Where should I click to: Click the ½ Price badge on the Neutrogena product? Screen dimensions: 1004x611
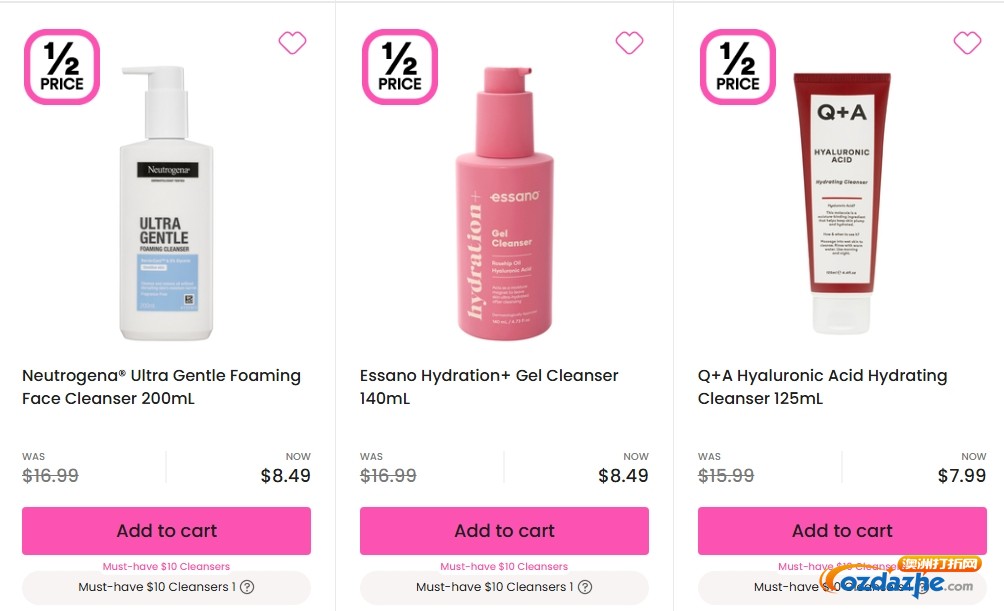[61, 67]
